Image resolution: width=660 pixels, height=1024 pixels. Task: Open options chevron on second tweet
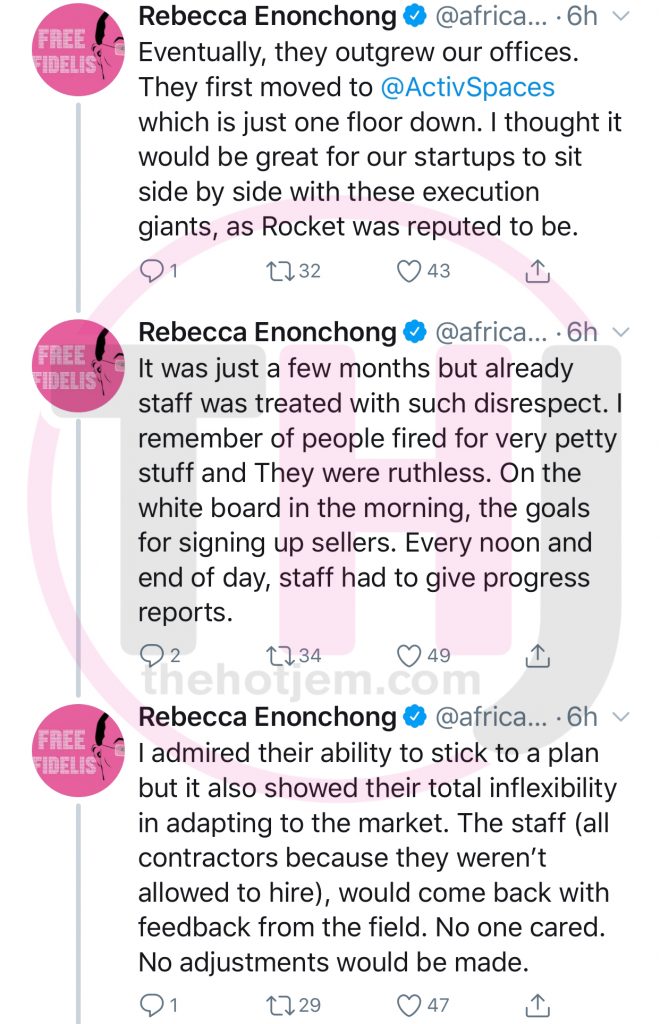click(621, 332)
